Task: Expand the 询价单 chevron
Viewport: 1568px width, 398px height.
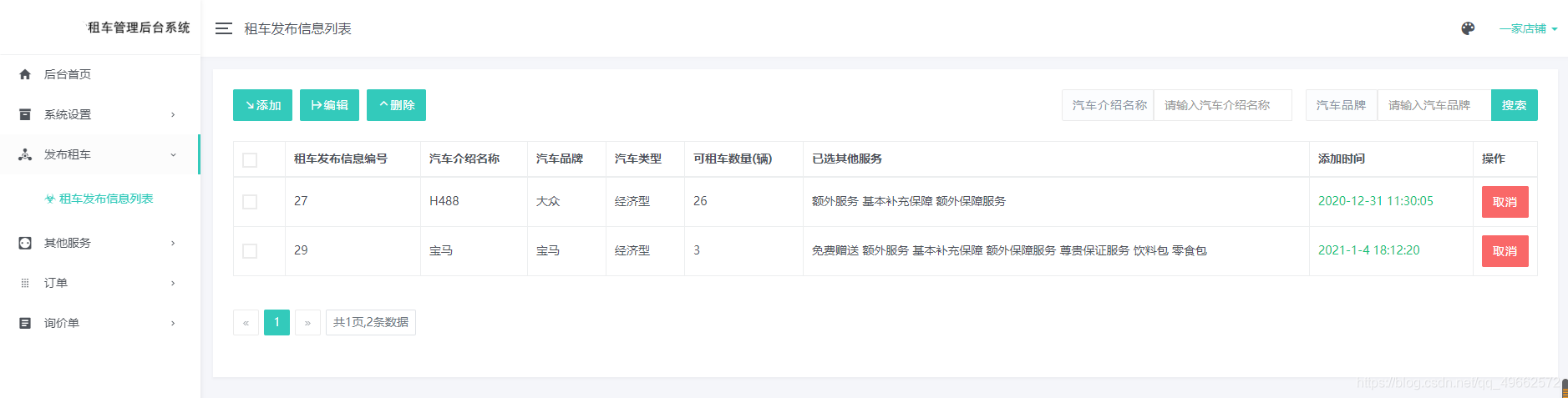Action: click(173, 323)
